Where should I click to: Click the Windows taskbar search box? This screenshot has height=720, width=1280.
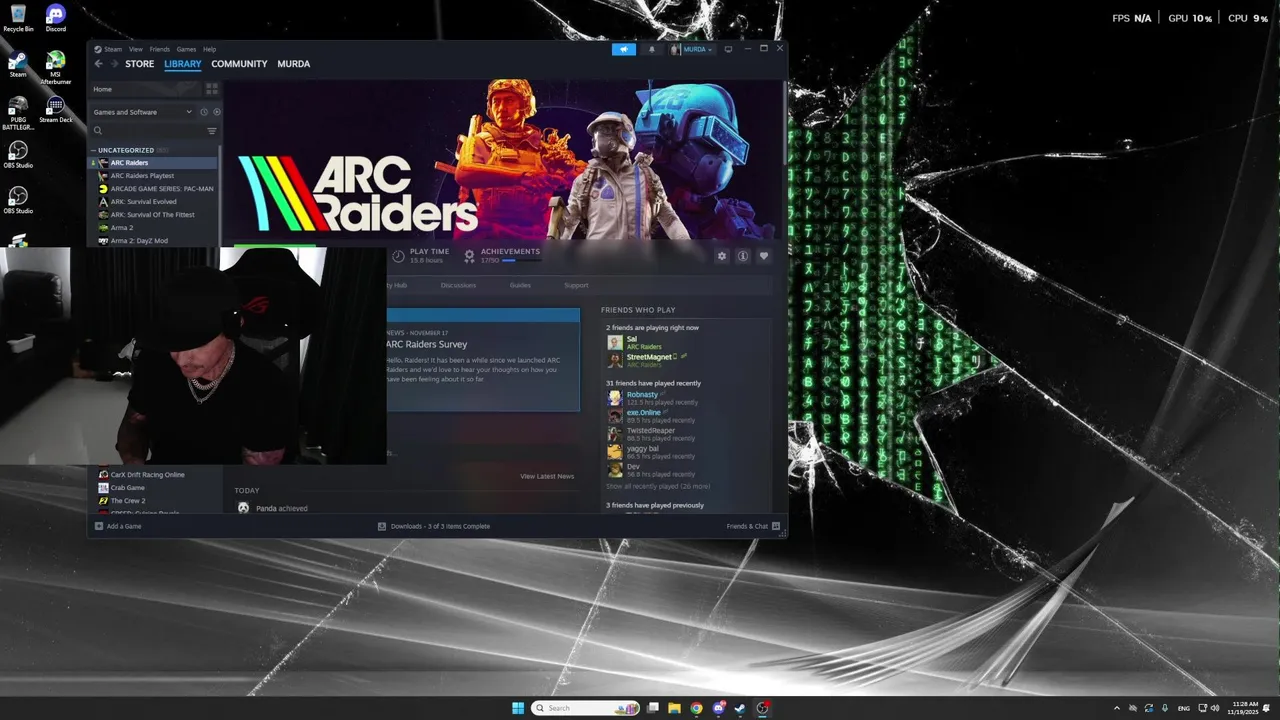click(586, 708)
